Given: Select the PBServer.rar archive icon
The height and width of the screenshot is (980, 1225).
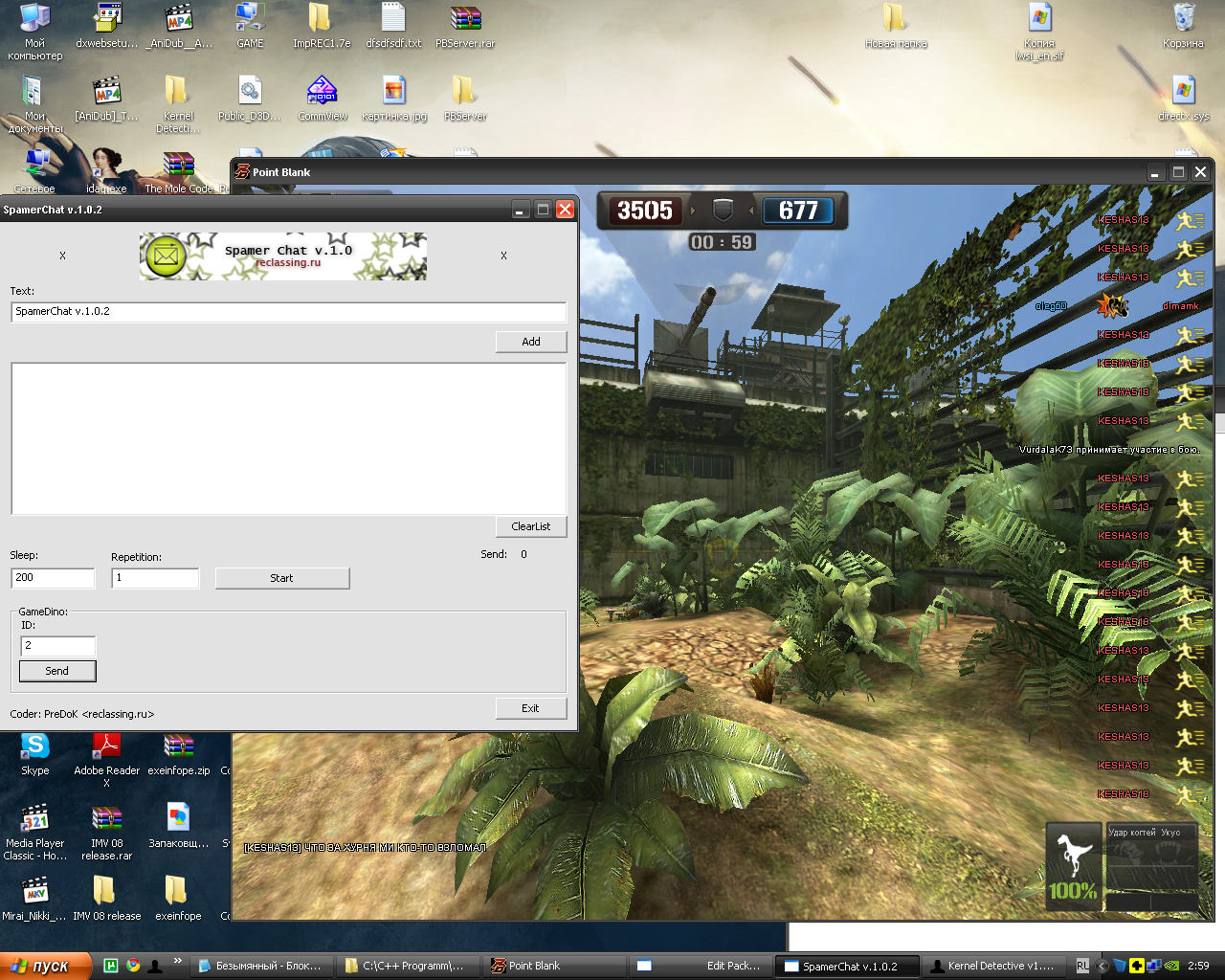Looking at the screenshot, I should pos(465,26).
